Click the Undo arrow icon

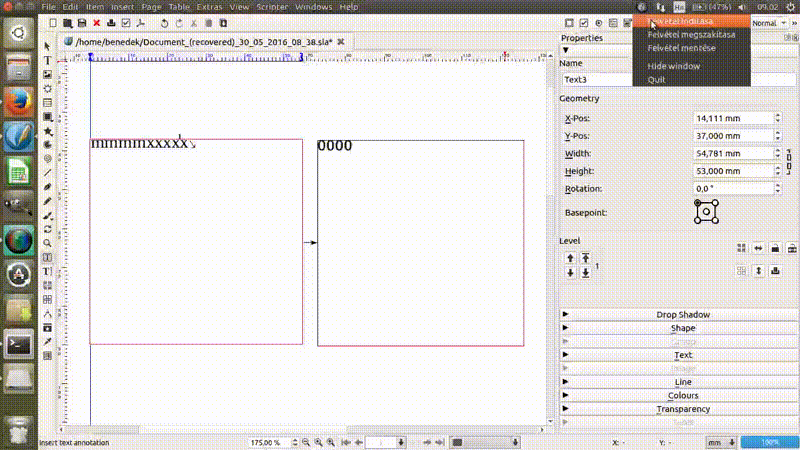[164, 22]
